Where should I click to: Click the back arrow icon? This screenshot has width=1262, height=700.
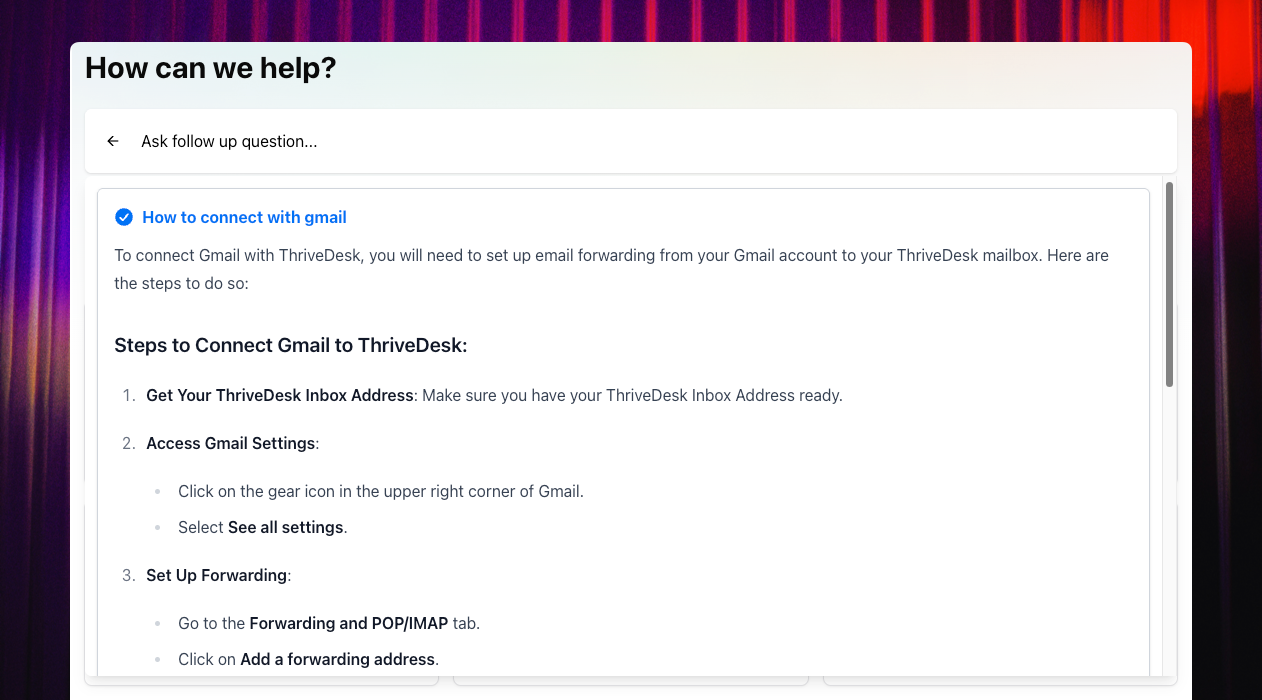113,142
